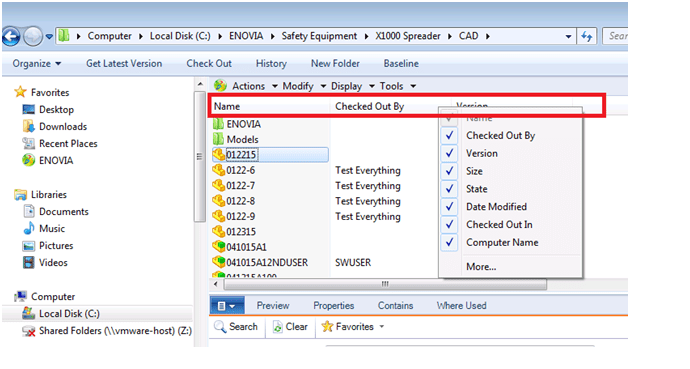Click the Computer icon in navigation pane
Screen dimensions: 690x369
(20, 296)
